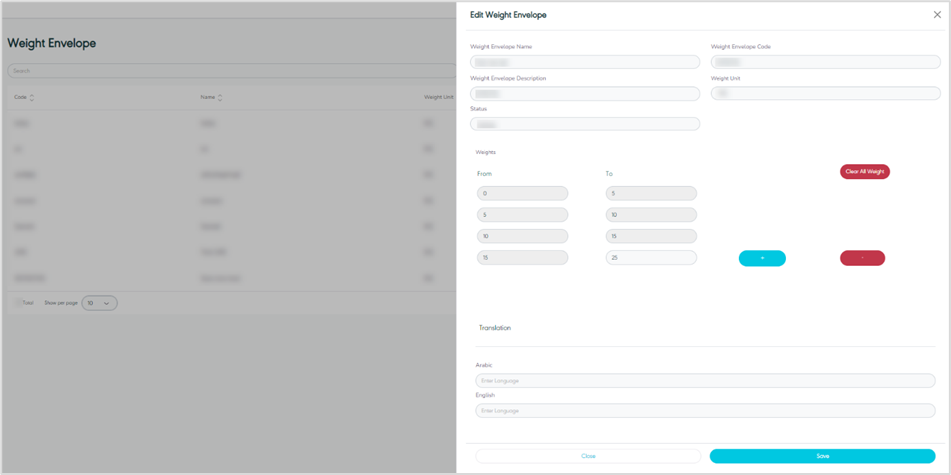
Task: Click the Search box in Weight Envelope list
Action: [x=230, y=71]
